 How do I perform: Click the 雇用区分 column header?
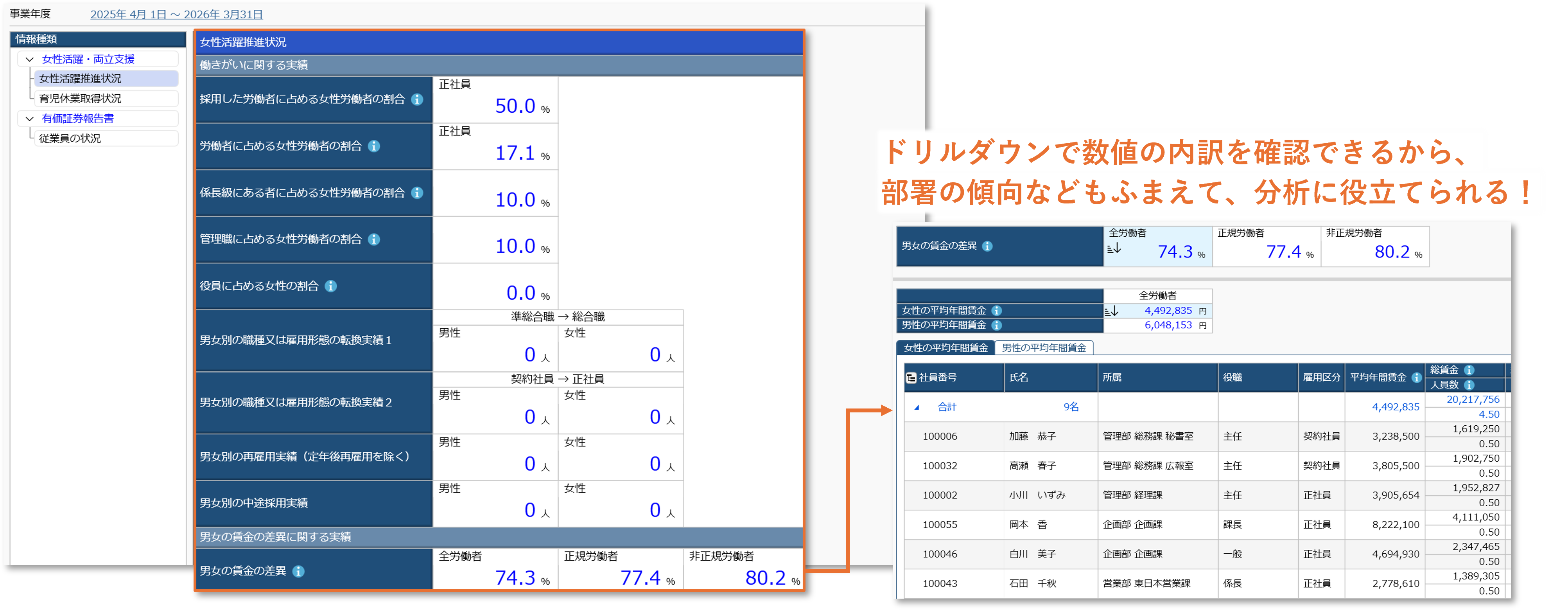tap(1321, 378)
